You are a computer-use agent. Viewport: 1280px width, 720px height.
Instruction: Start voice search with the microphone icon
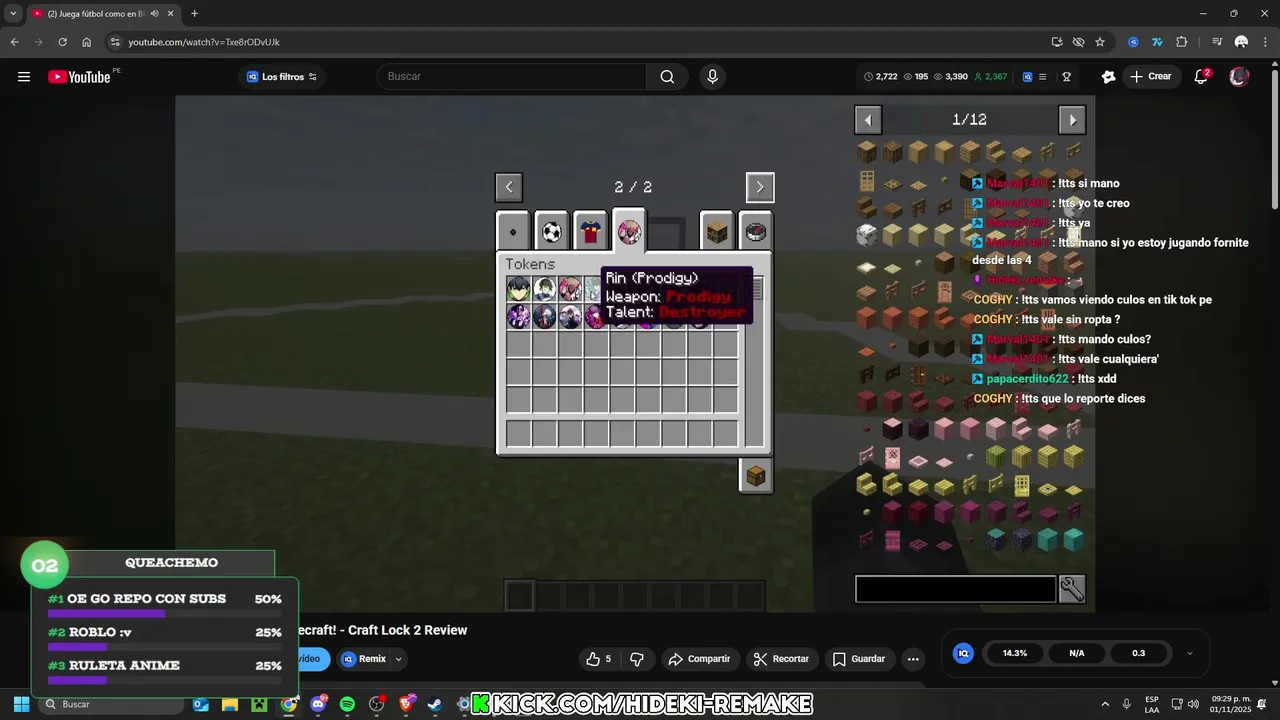[712, 77]
